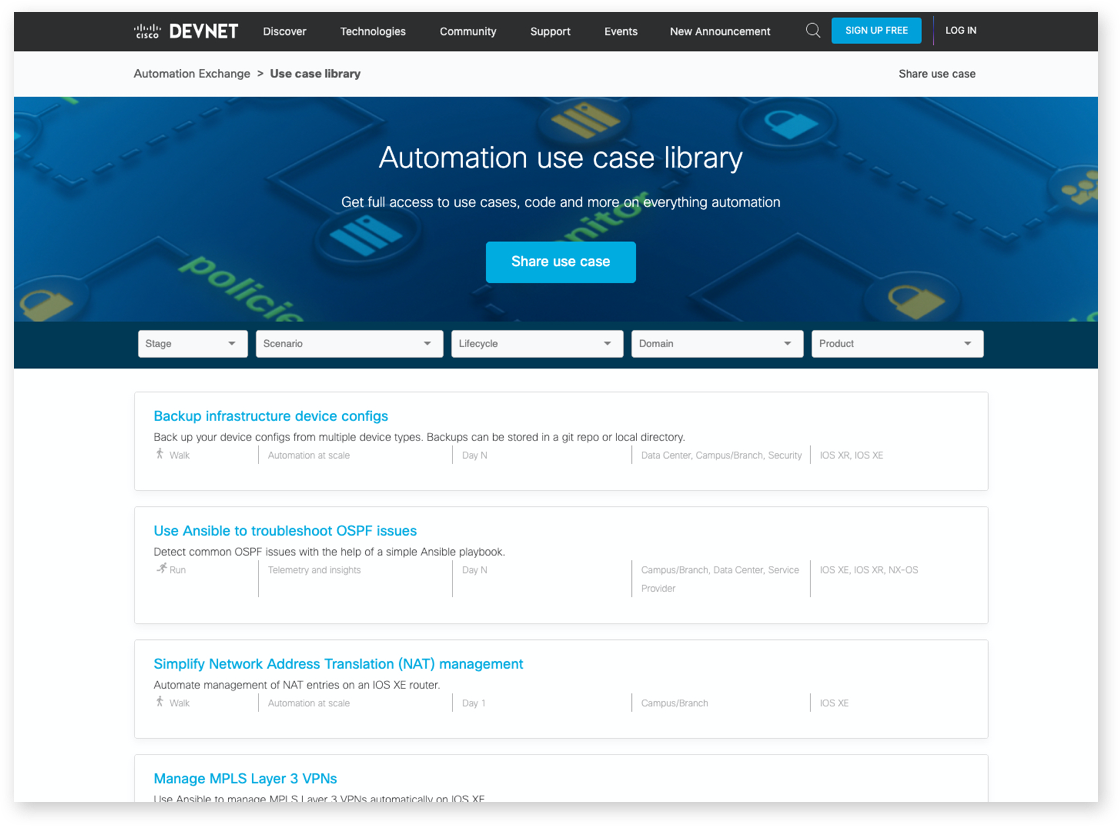Image resolution: width=1120 pixels, height=826 pixels.
Task: Open the Technologies menu
Action: click(372, 31)
